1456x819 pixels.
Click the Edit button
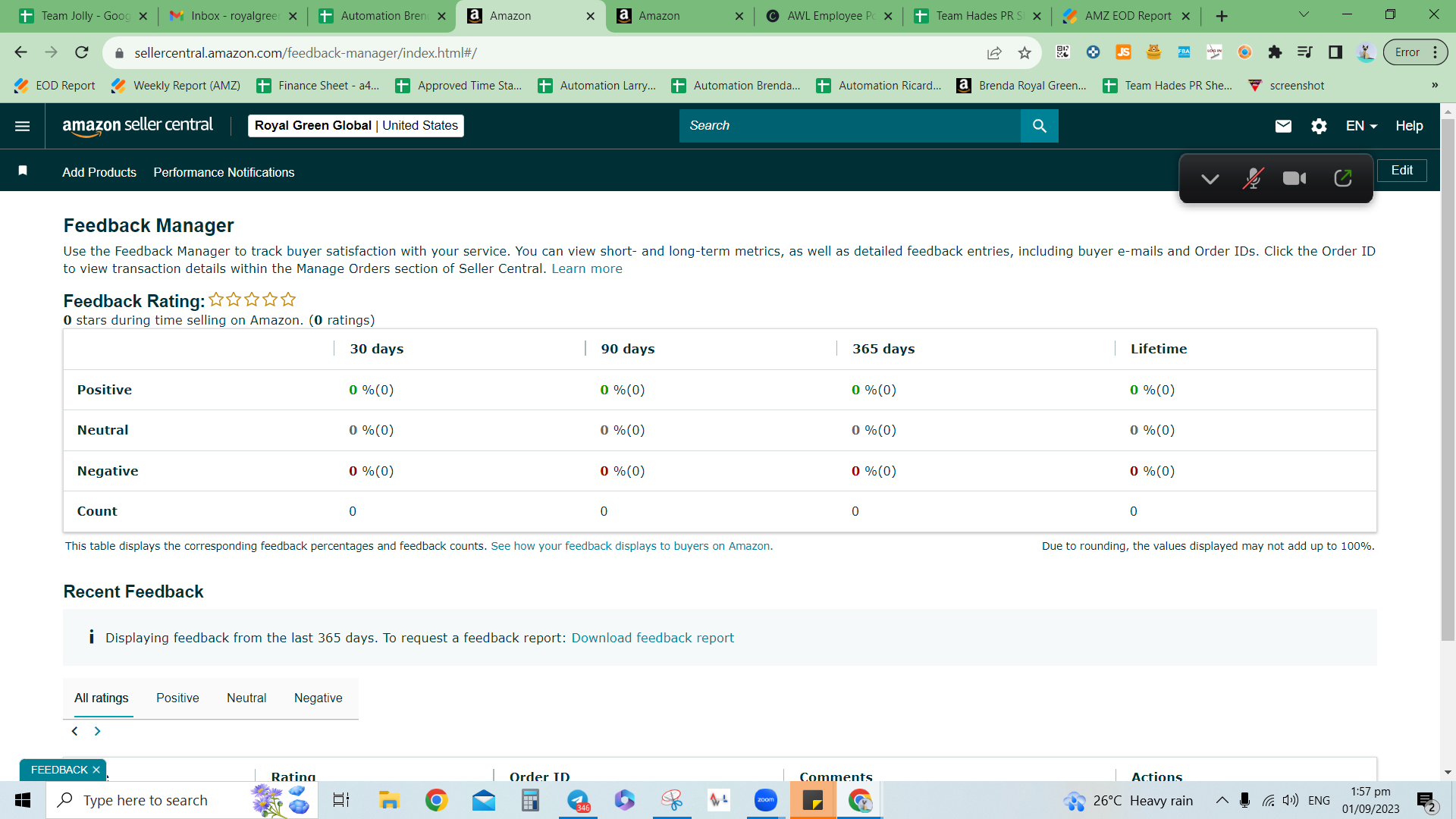(x=1401, y=170)
